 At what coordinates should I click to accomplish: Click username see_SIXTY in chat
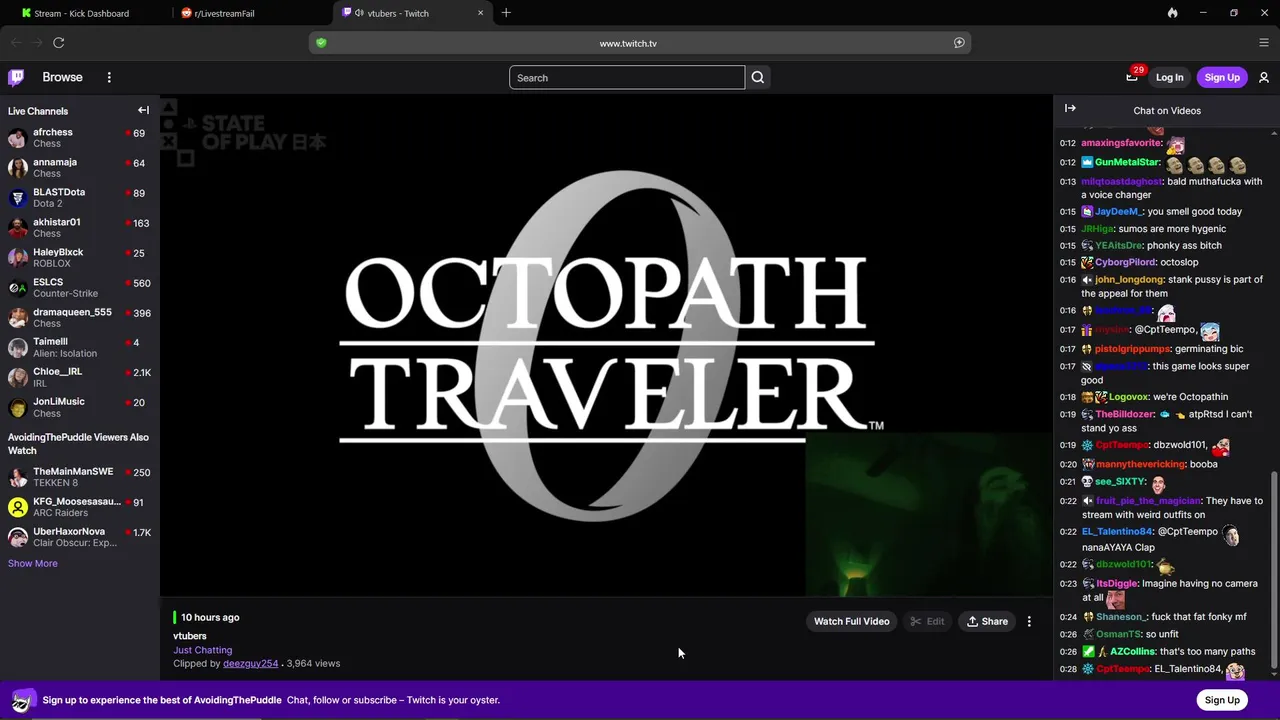pyautogui.click(x=1120, y=481)
